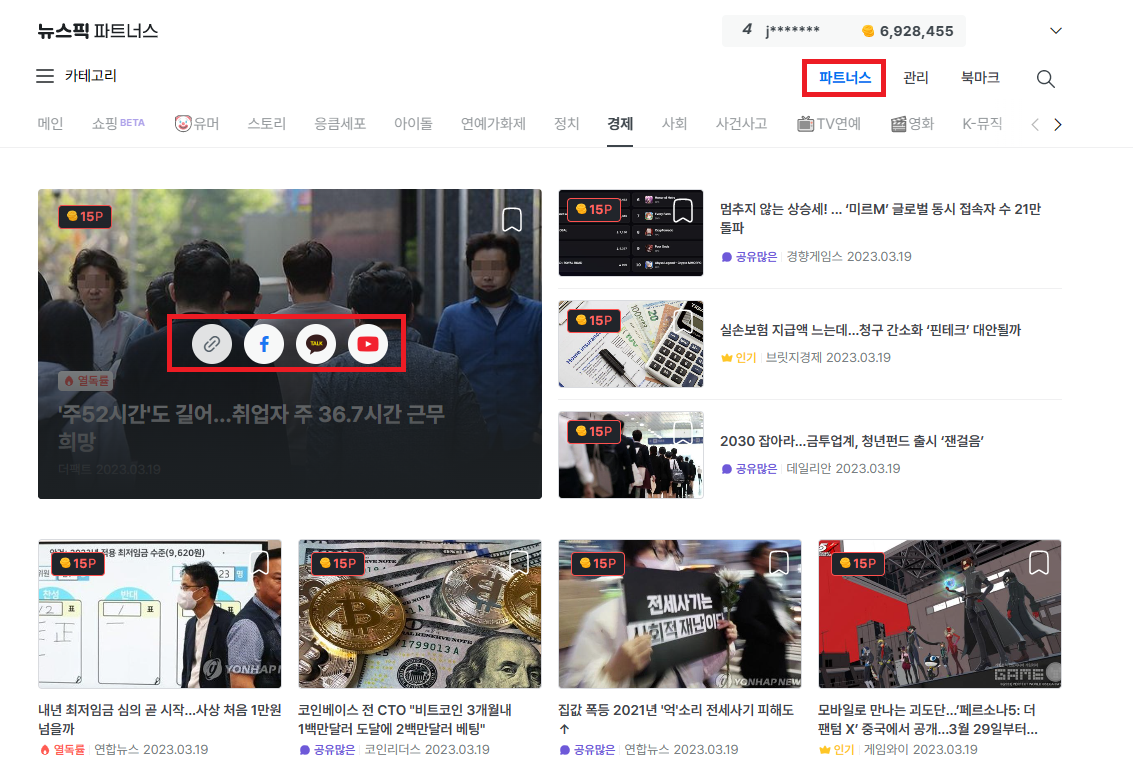1133x774 pixels.
Task: Expand the account dropdown chevron at top right
Action: click(1056, 31)
